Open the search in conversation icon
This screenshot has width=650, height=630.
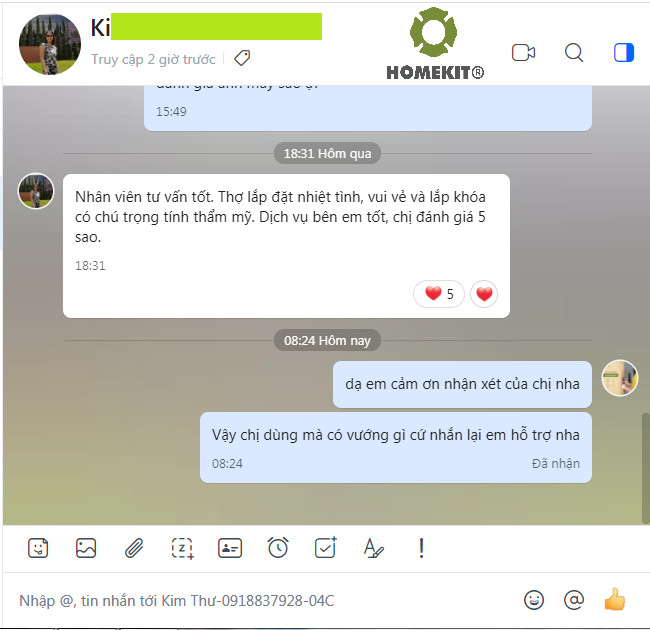point(574,53)
